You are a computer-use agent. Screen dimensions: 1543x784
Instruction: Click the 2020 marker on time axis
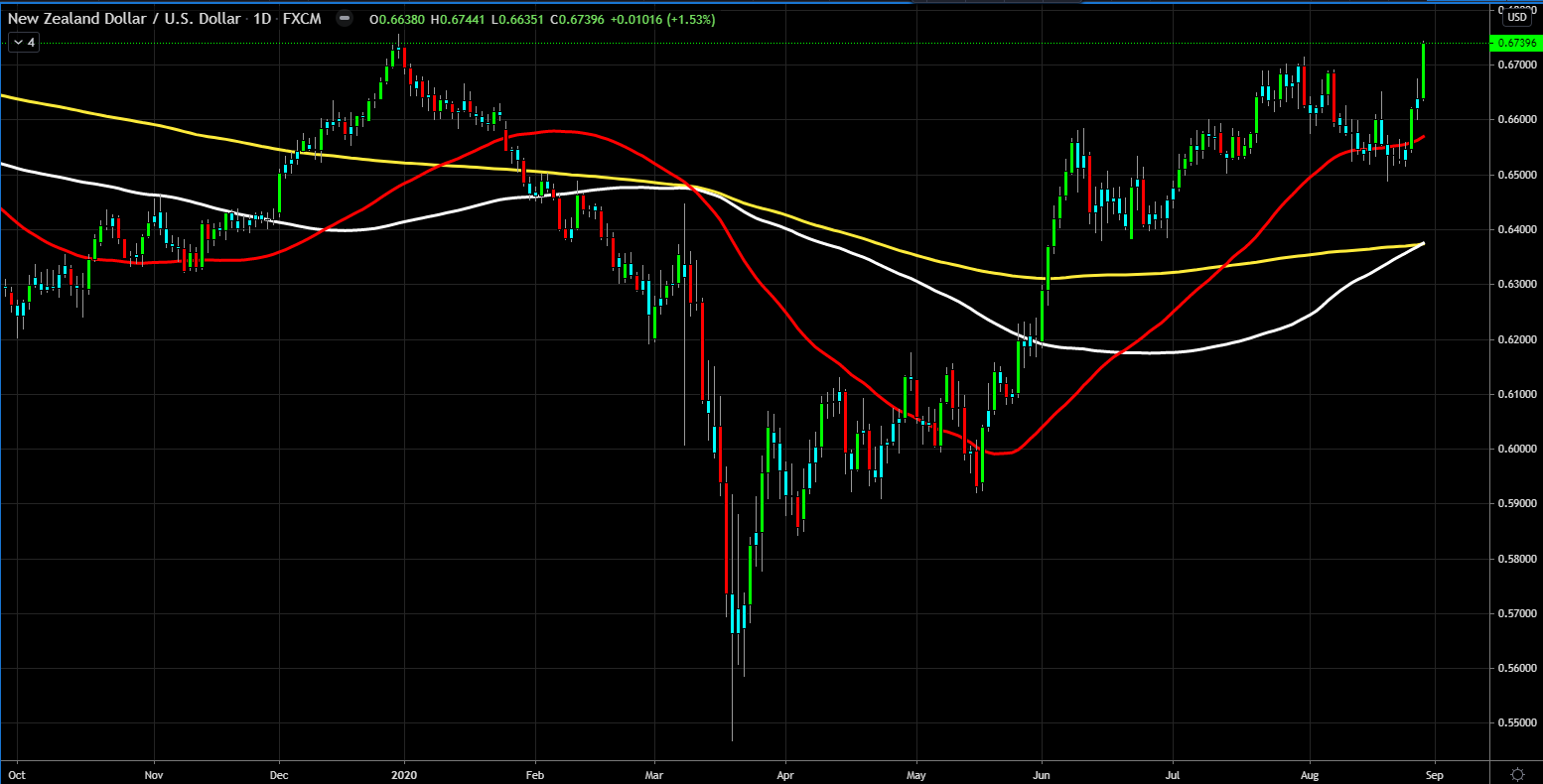(x=404, y=771)
